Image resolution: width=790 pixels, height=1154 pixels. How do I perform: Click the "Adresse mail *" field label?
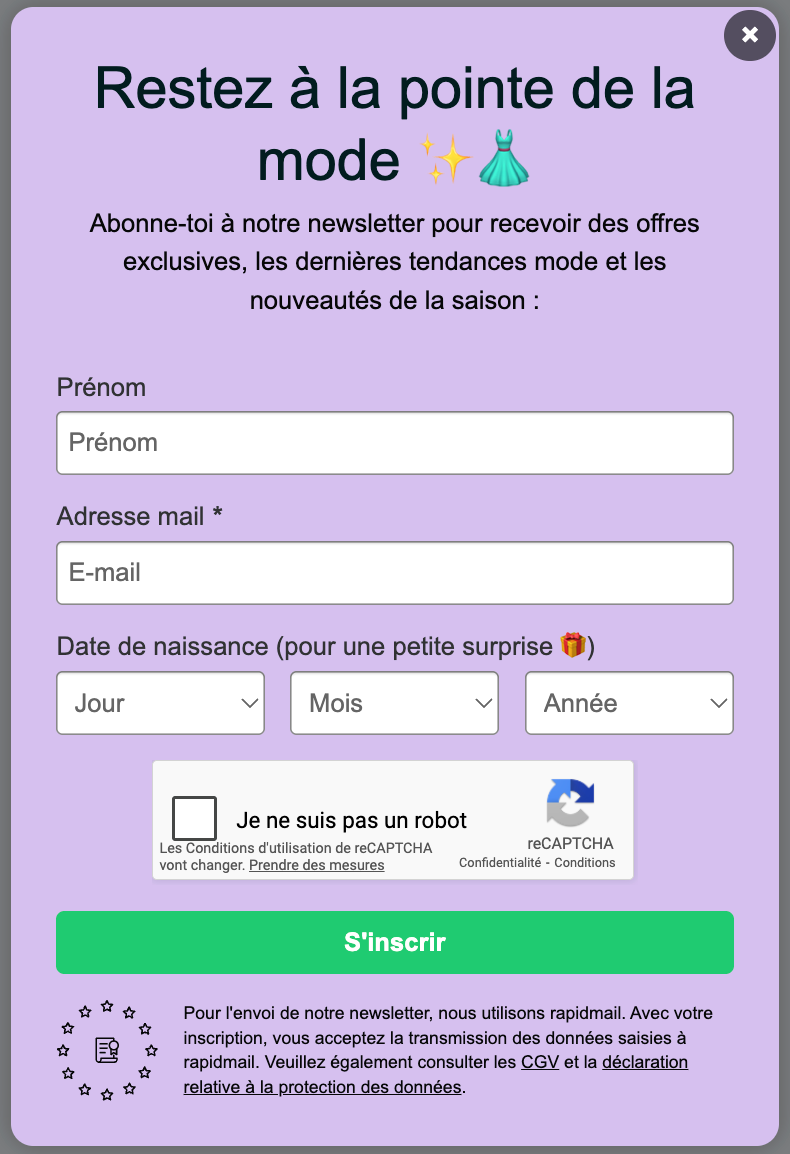coord(140,517)
